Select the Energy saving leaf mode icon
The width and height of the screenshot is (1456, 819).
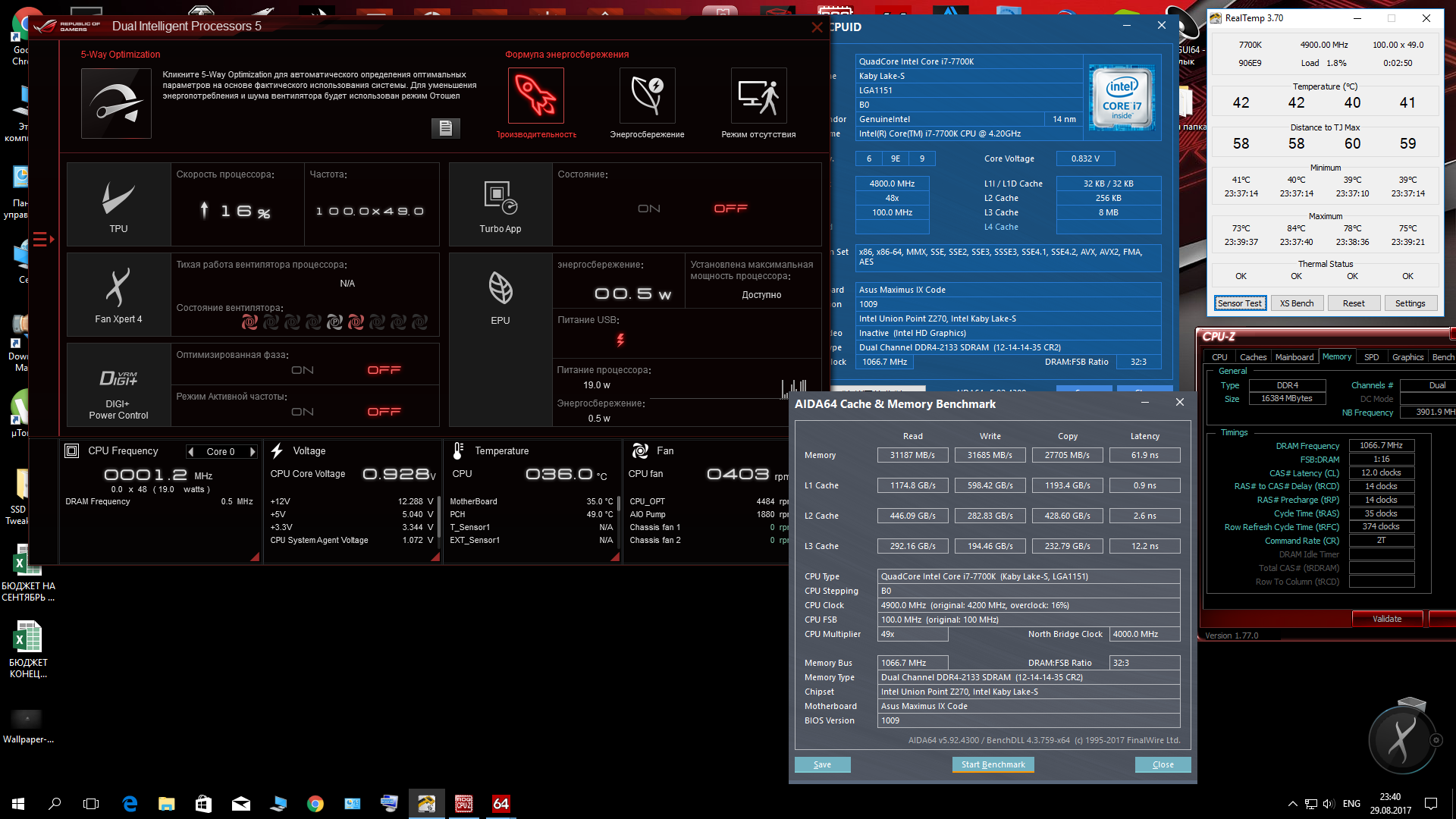click(x=647, y=96)
